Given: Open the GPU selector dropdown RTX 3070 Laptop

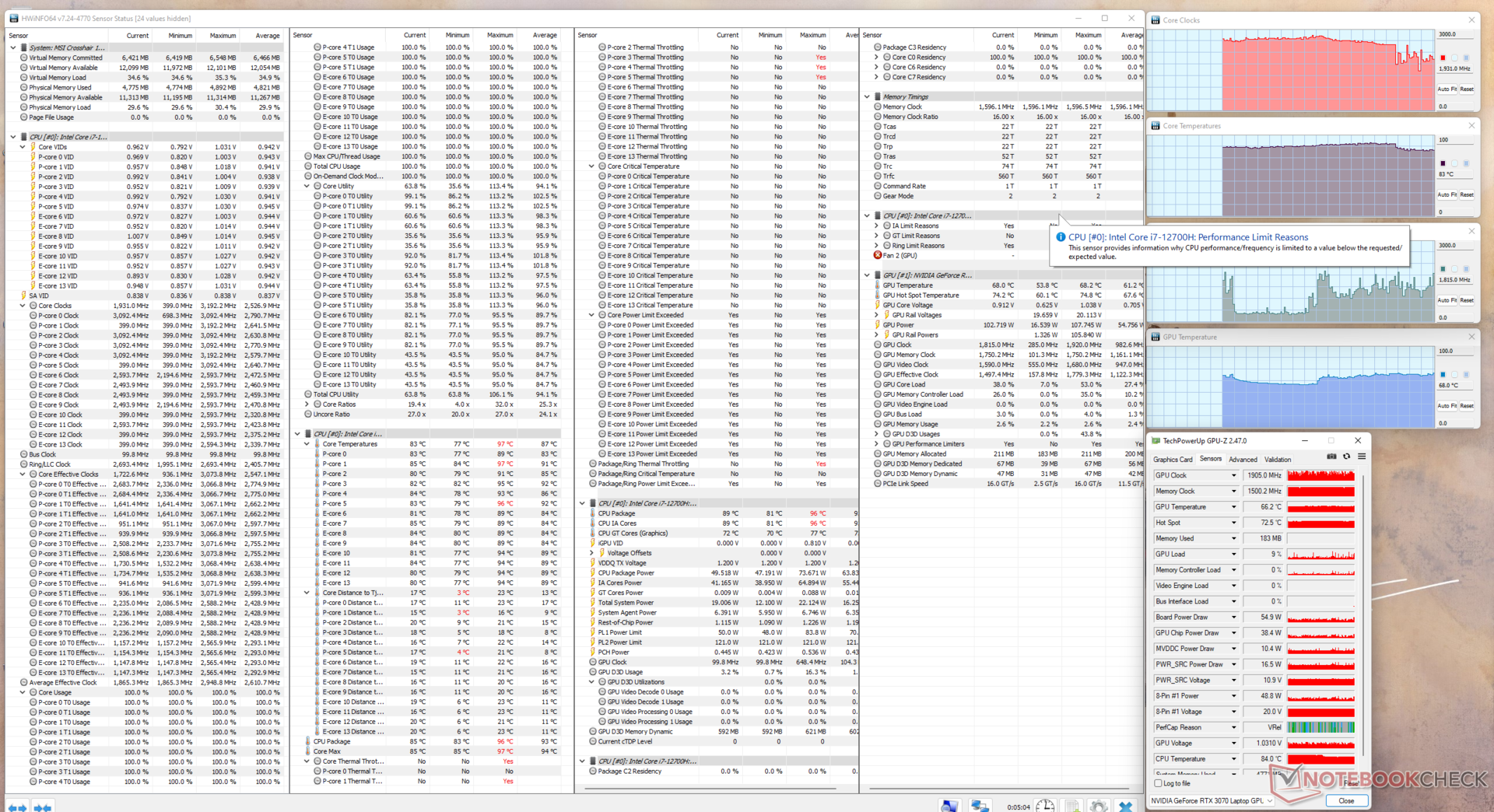Looking at the screenshot, I should [x=1212, y=800].
